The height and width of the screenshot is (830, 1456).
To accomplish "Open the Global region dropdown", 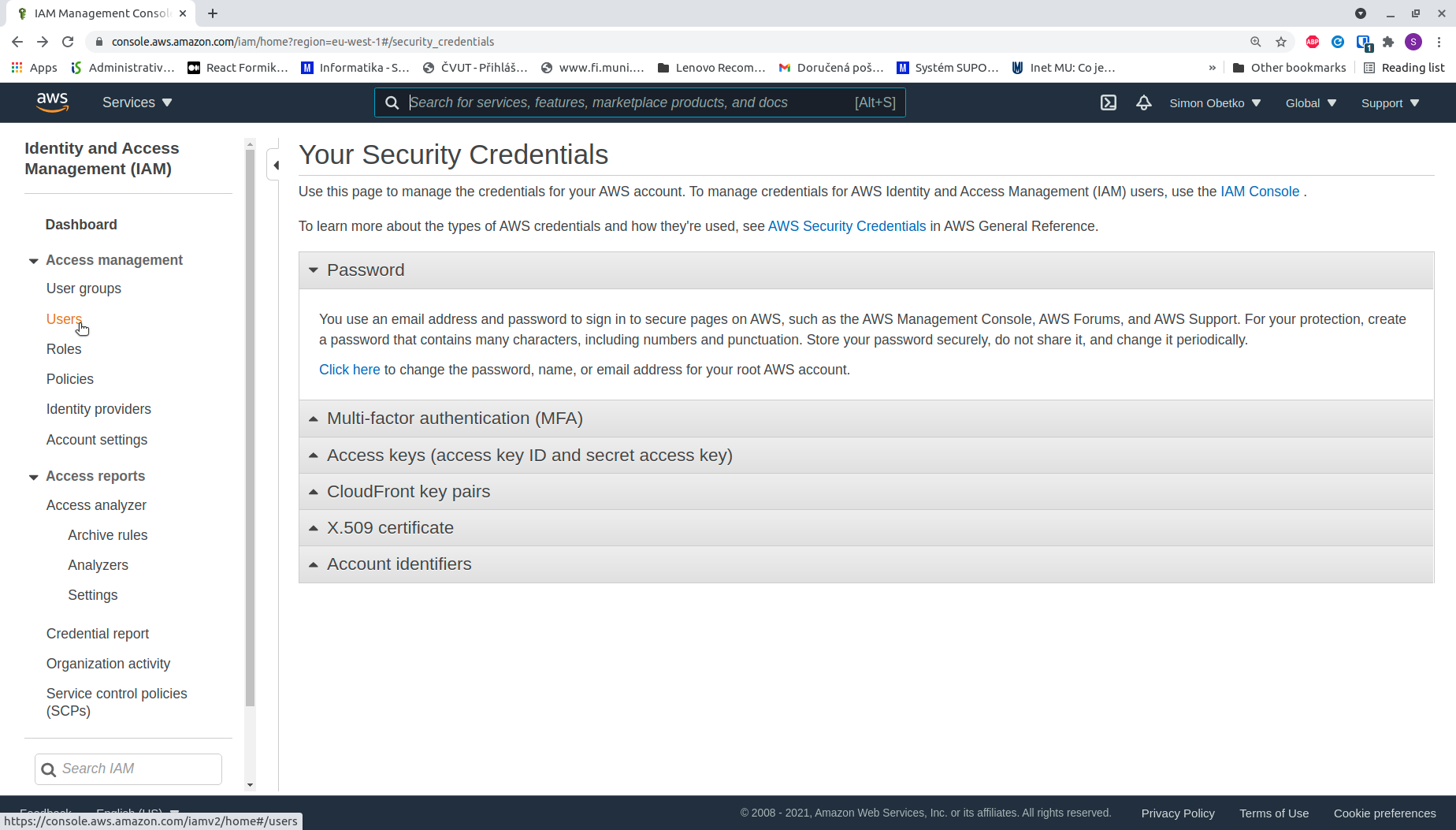I will 1311,102.
